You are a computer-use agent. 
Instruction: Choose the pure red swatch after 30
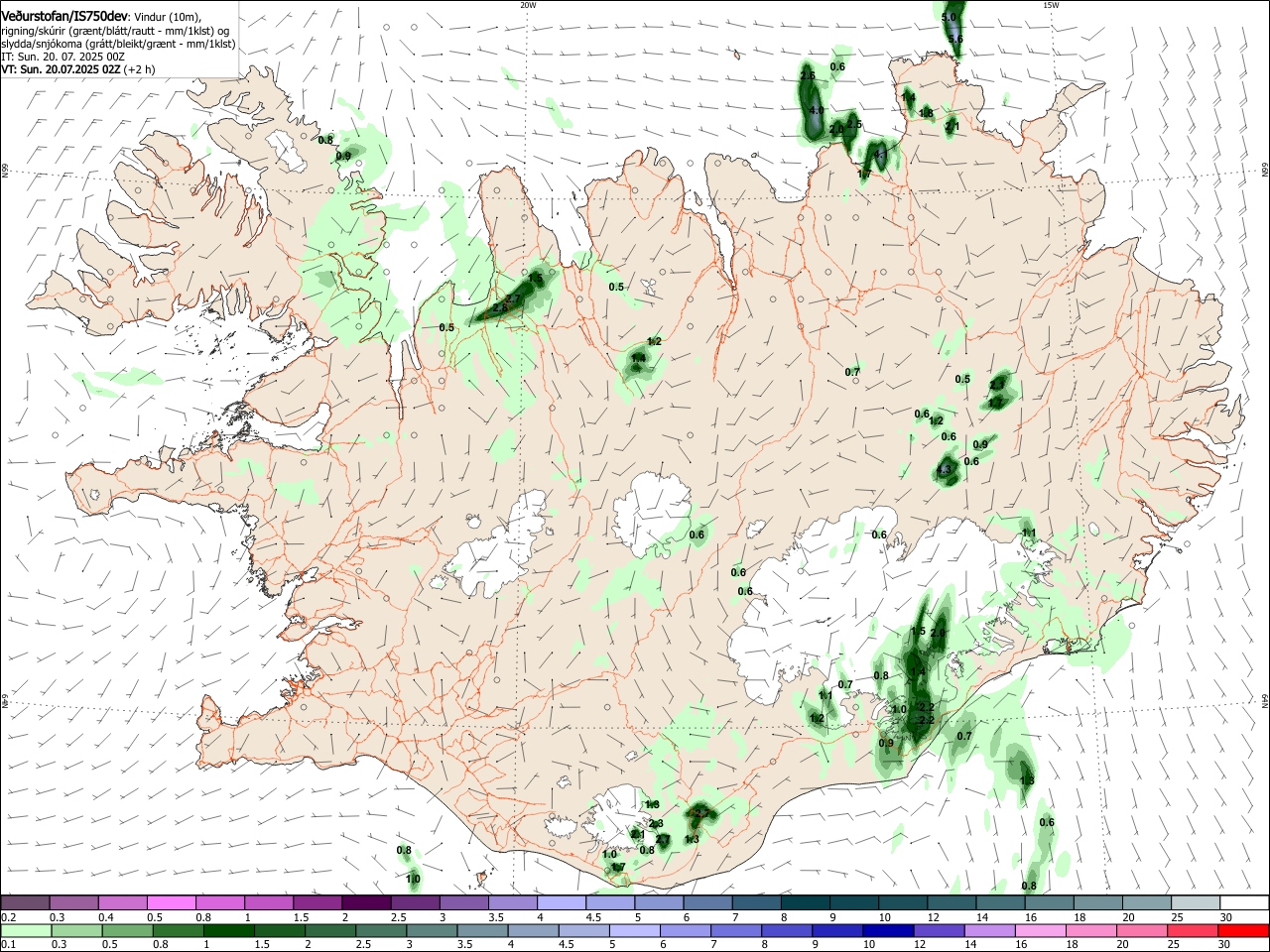1243,930
